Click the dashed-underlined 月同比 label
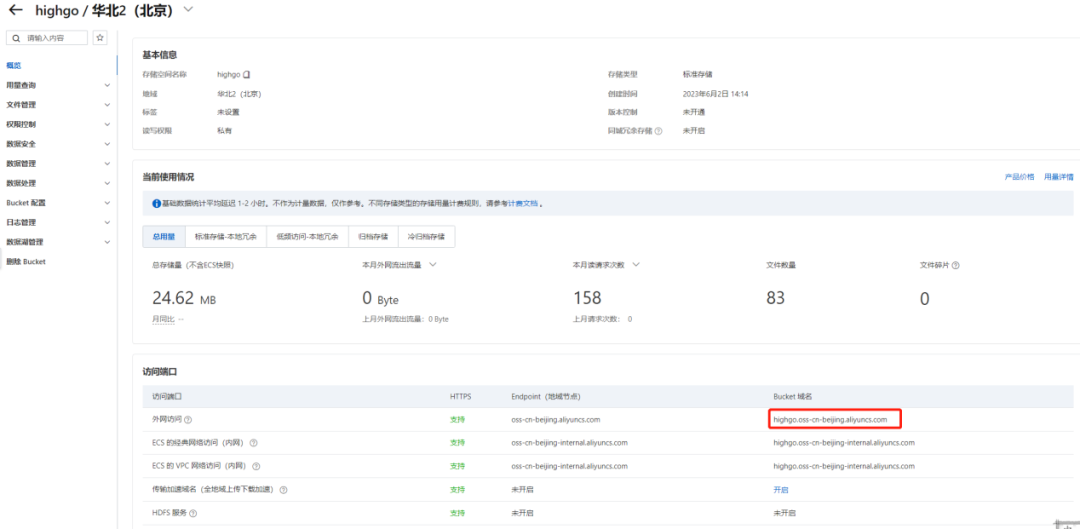Viewport: 1080px width, 529px height. coord(164,320)
